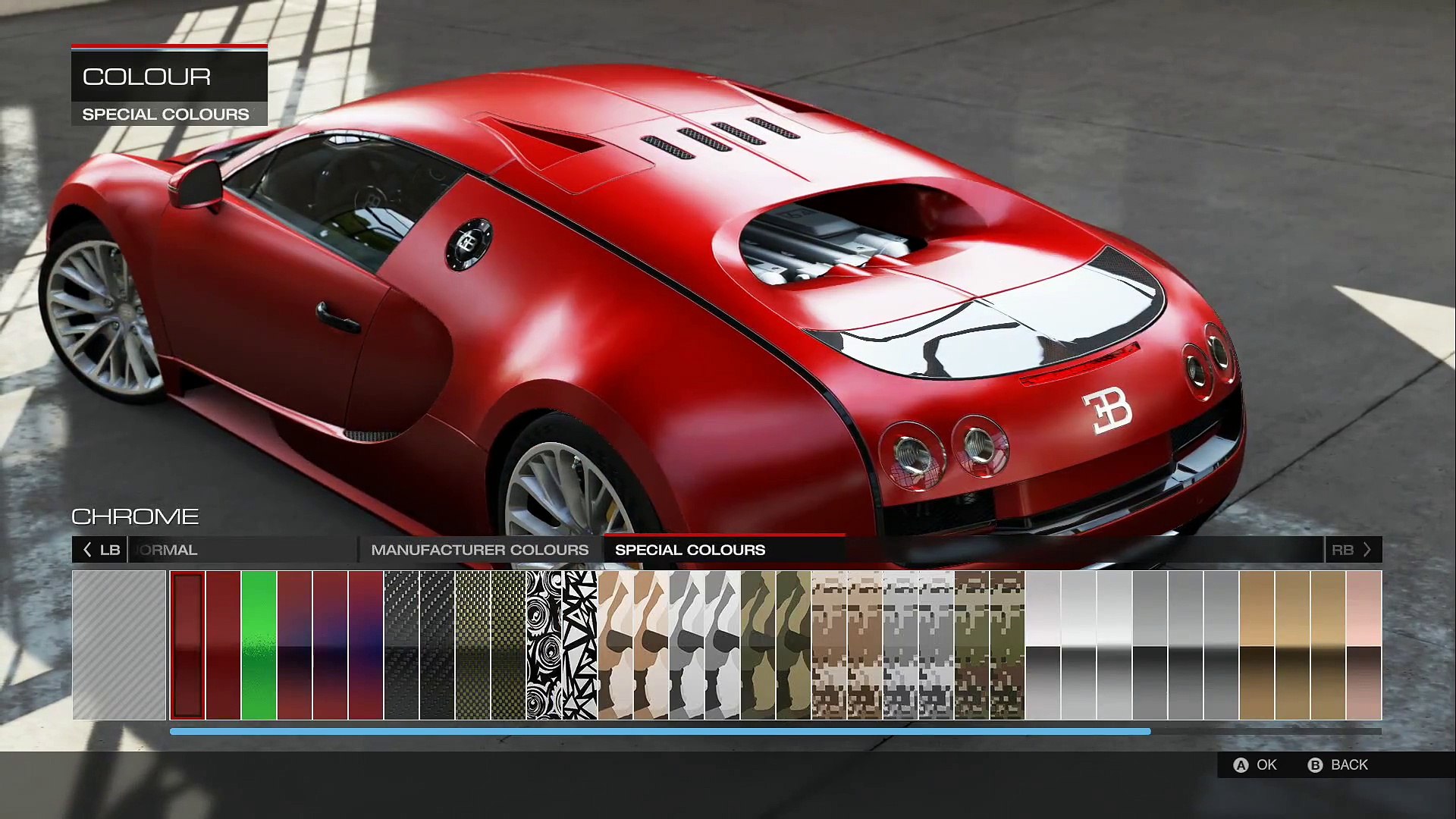The height and width of the screenshot is (819, 1456).
Task: Pick the first chrome red swatch
Action: (x=187, y=645)
